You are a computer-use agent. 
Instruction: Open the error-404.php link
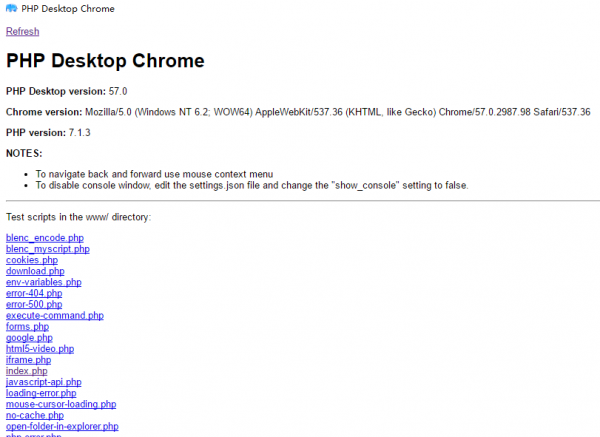pos(34,293)
